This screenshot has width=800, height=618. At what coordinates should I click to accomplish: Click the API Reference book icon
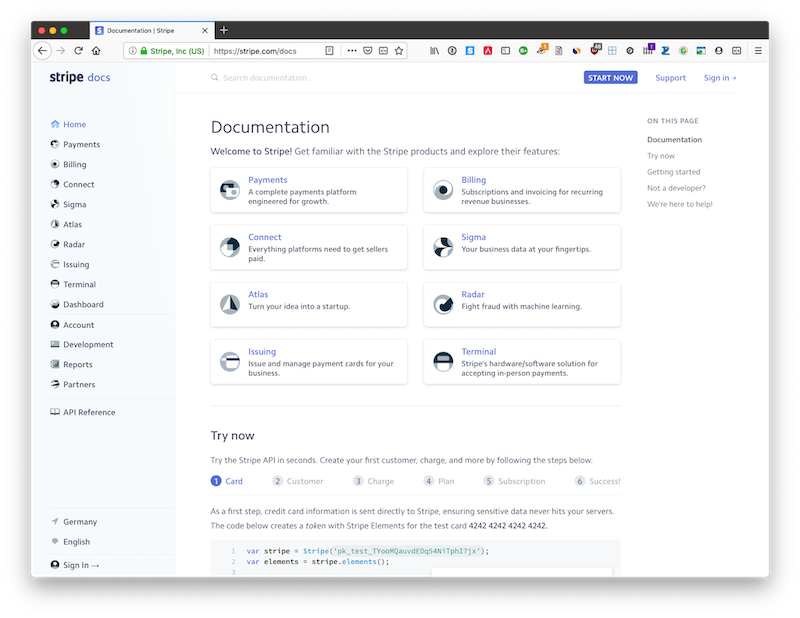pos(55,412)
